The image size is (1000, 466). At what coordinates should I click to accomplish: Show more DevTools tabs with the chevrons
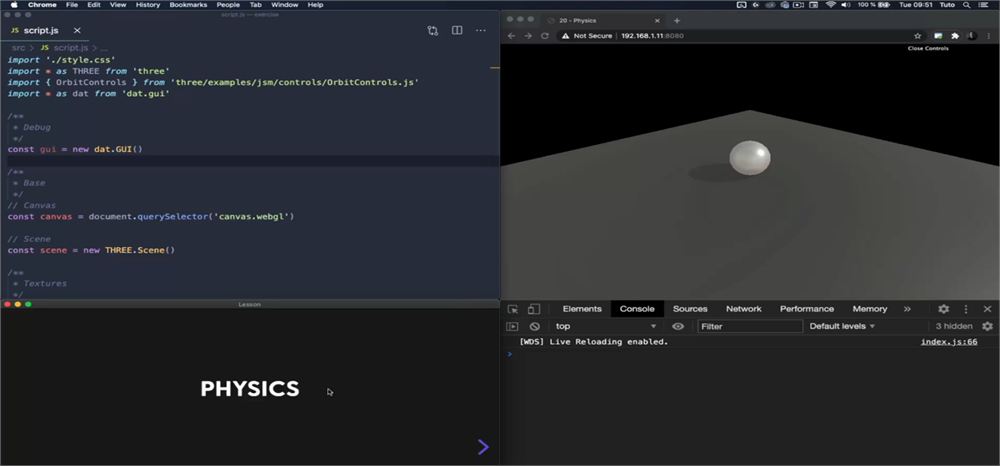point(907,309)
